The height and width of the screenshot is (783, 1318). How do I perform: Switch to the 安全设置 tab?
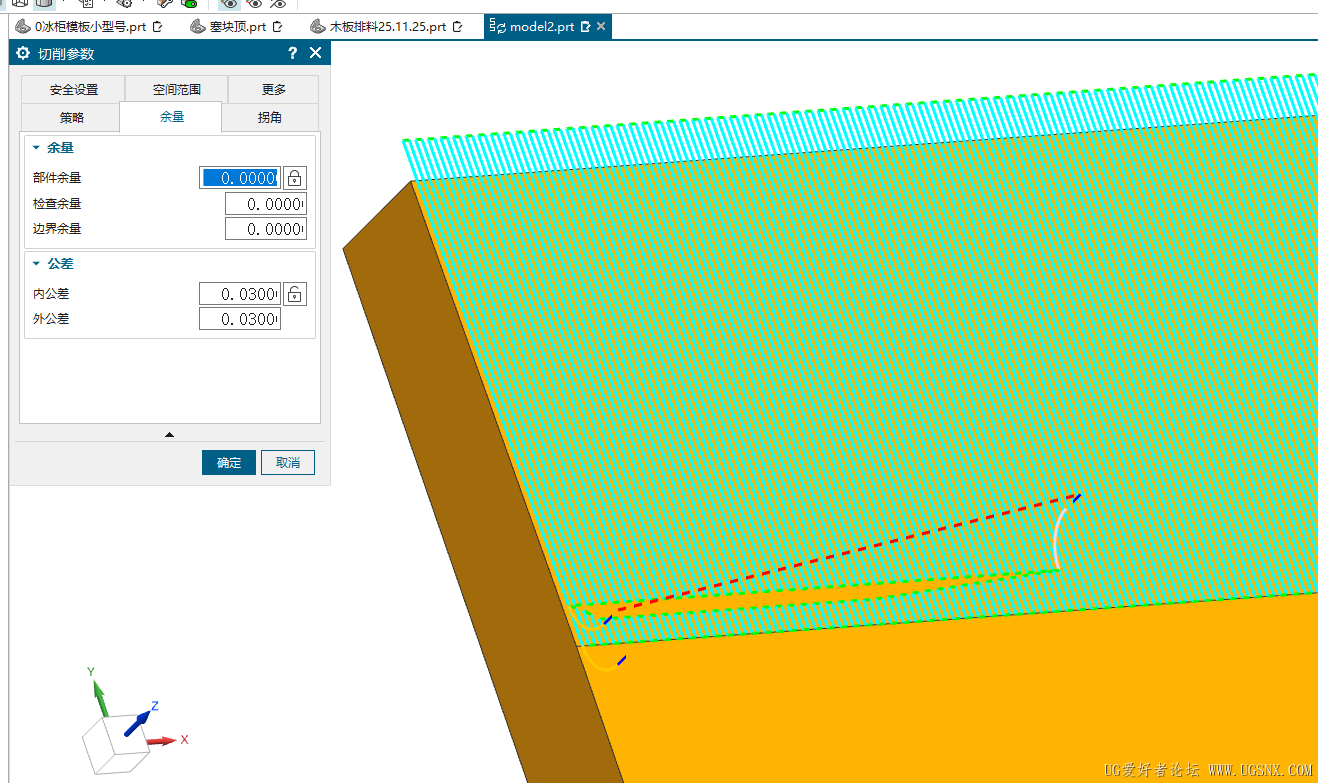coord(74,90)
